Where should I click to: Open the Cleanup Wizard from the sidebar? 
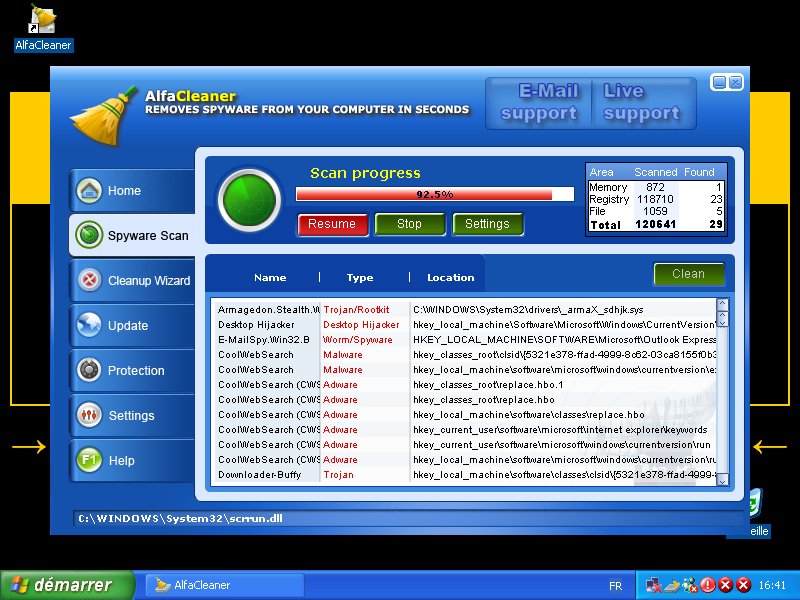pos(132,280)
